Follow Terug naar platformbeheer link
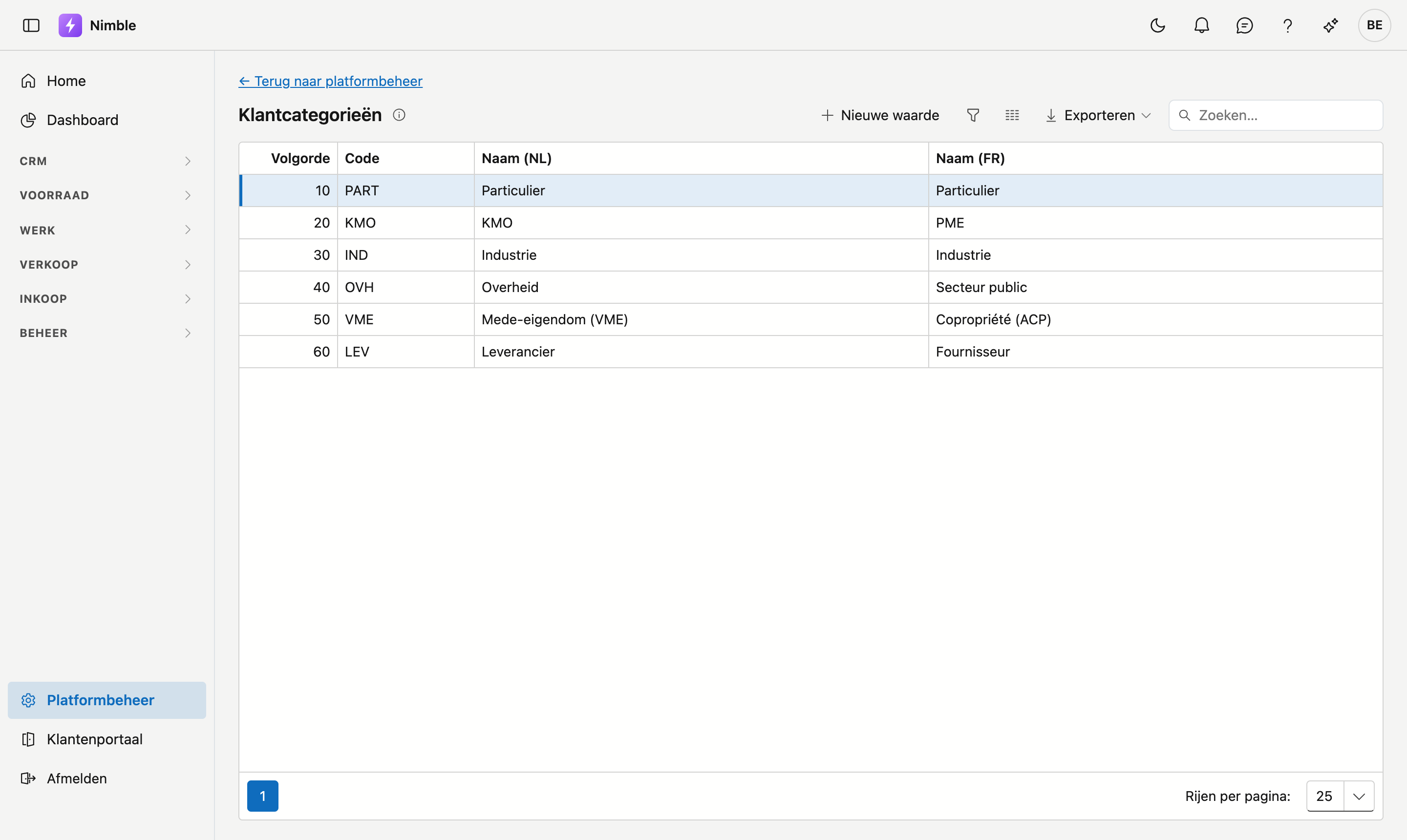1407x840 pixels. point(331,81)
